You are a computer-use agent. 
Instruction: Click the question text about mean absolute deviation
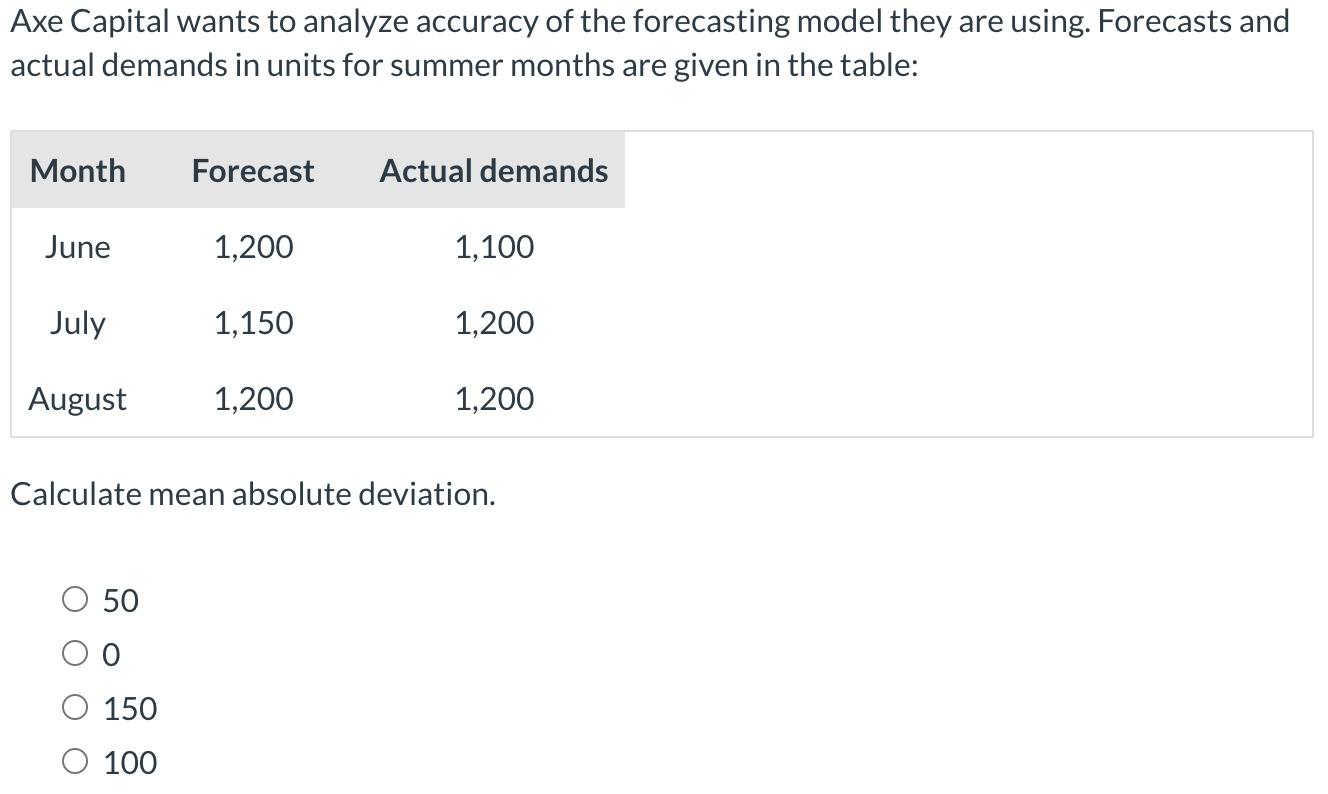[x=252, y=493]
